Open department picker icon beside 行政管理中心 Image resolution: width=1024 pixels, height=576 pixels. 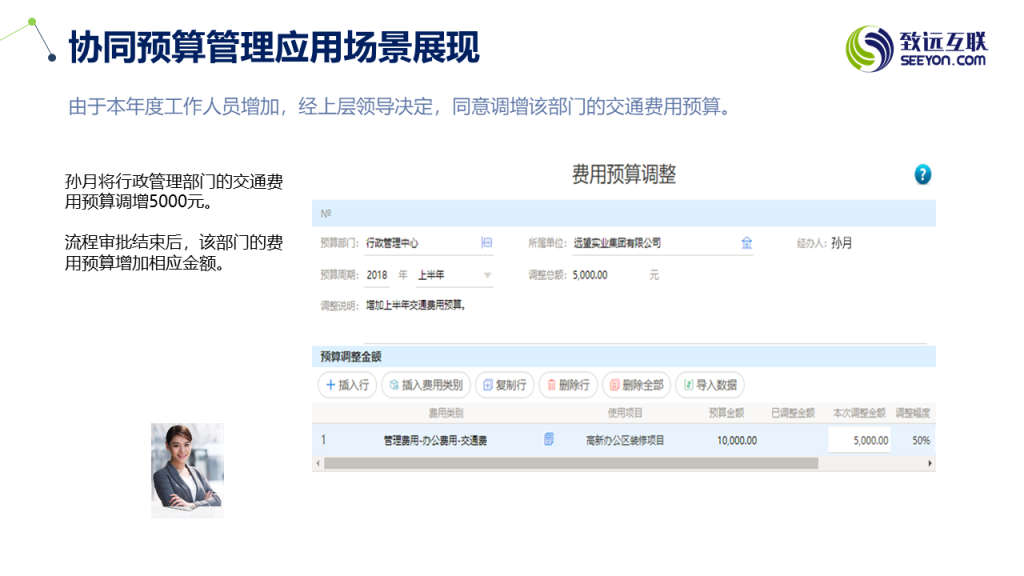[487, 242]
